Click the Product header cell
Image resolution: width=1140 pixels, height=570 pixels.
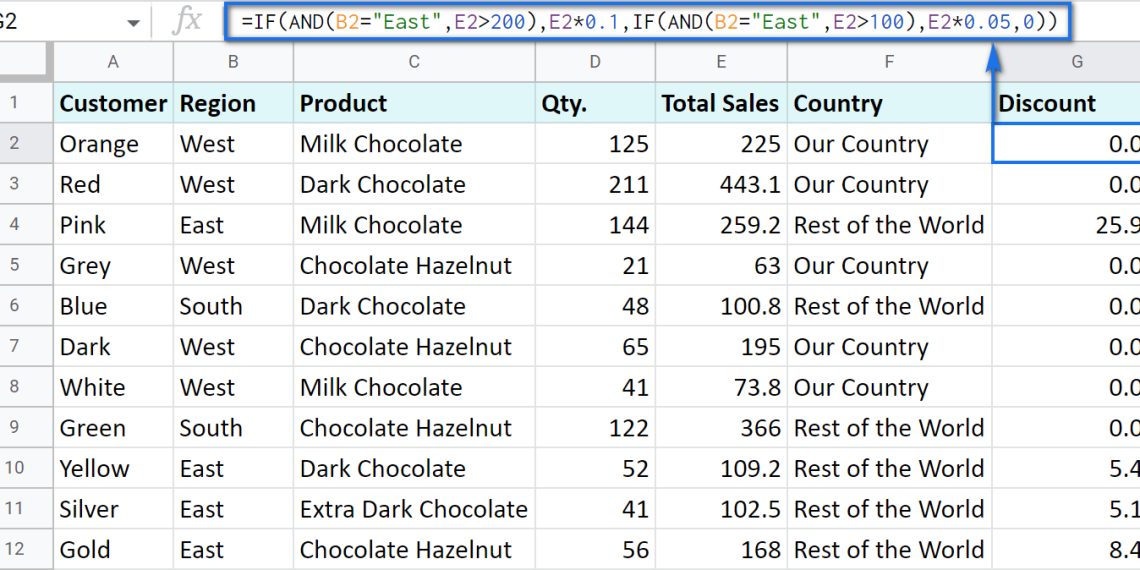pyautogui.click(x=414, y=103)
